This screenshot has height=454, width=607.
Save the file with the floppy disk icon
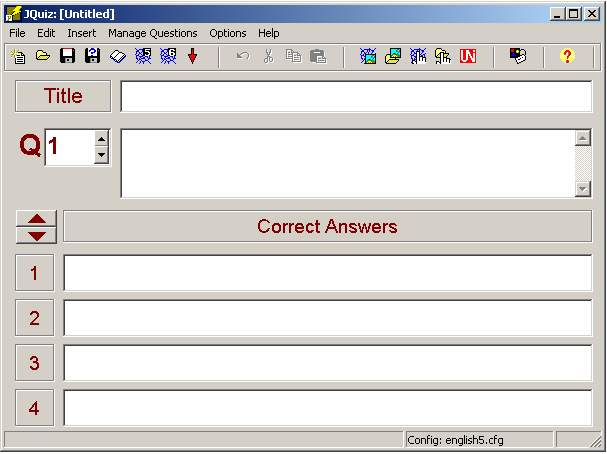[x=67, y=57]
